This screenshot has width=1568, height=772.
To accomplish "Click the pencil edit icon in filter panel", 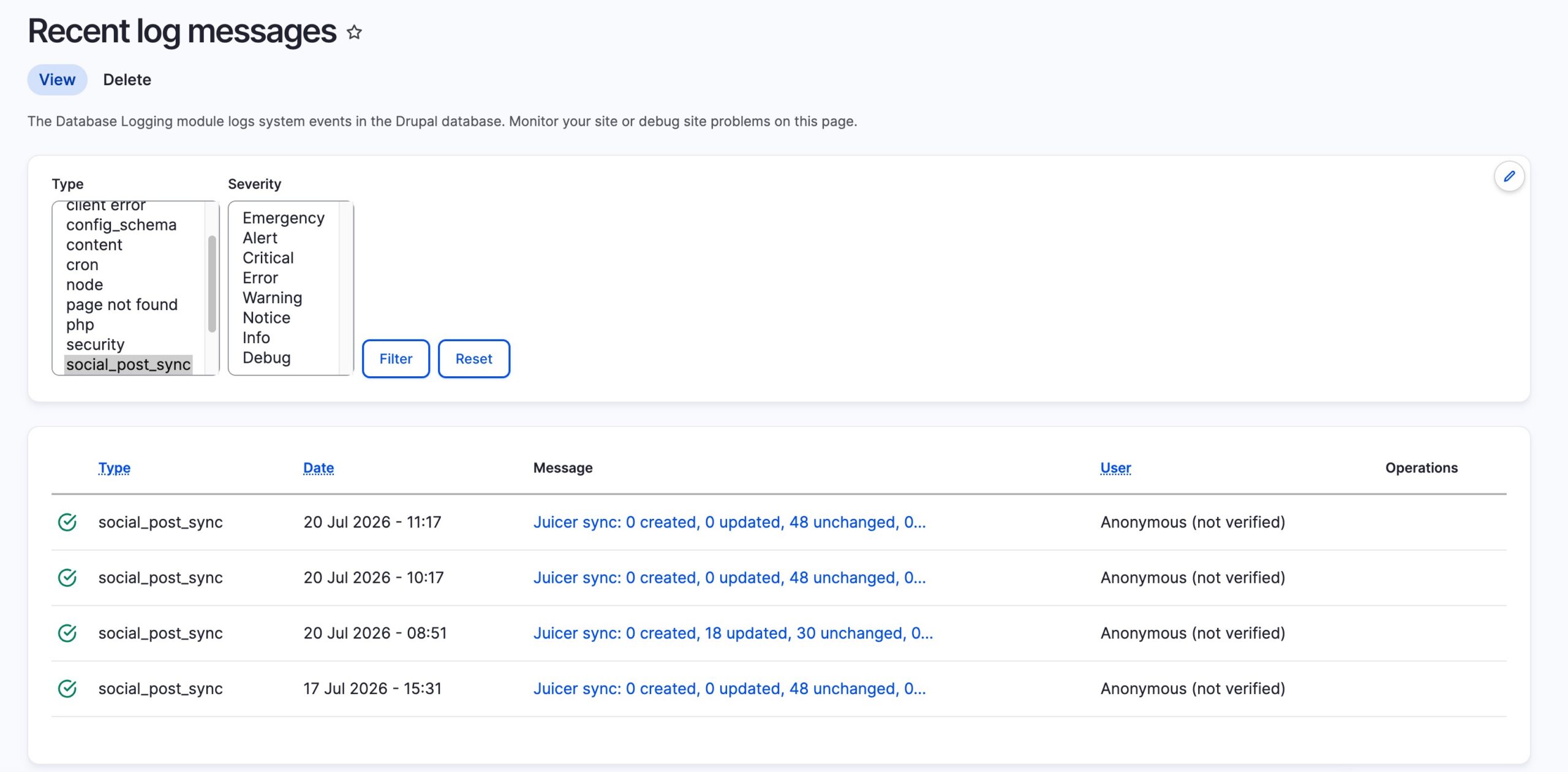I will [1509, 176].
